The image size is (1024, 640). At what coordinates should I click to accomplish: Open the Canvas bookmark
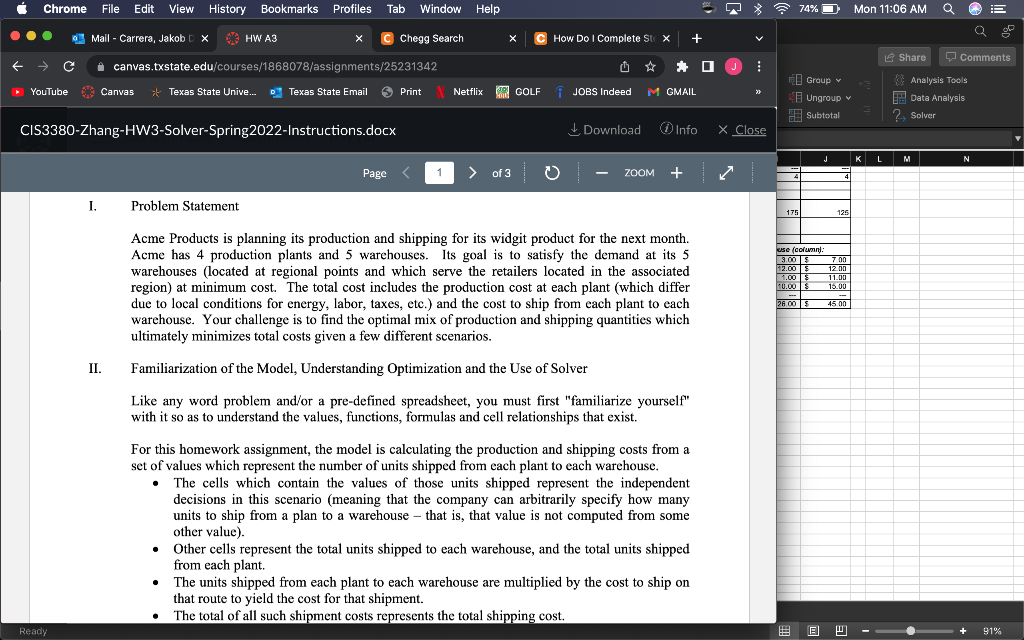(x=108, y=92)
